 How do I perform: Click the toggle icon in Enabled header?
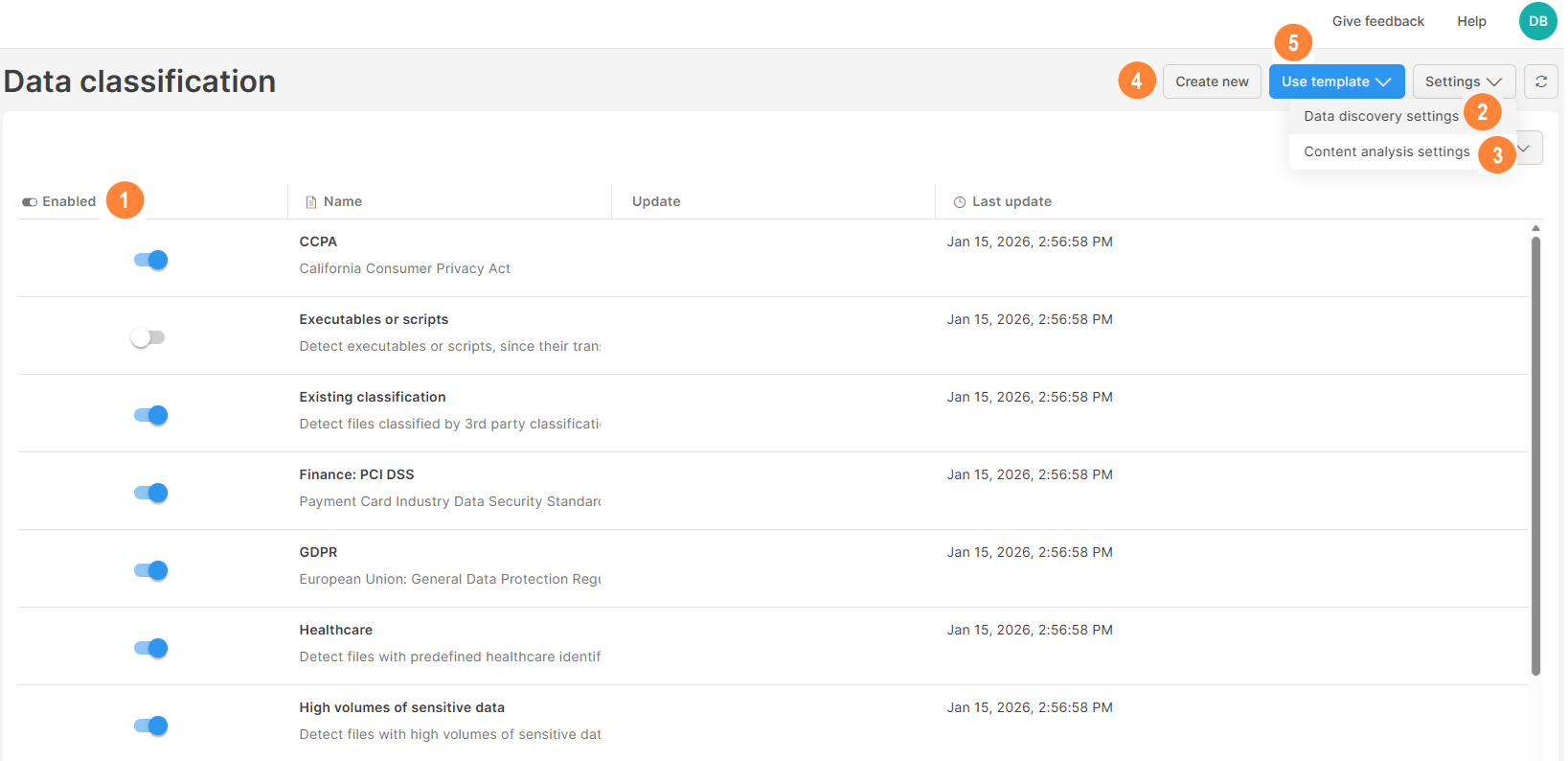(x=30, y=202)
